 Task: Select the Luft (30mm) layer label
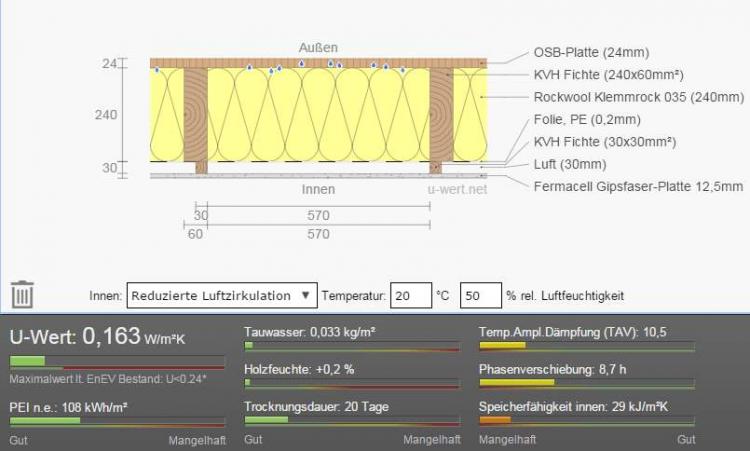coord(570,164)
